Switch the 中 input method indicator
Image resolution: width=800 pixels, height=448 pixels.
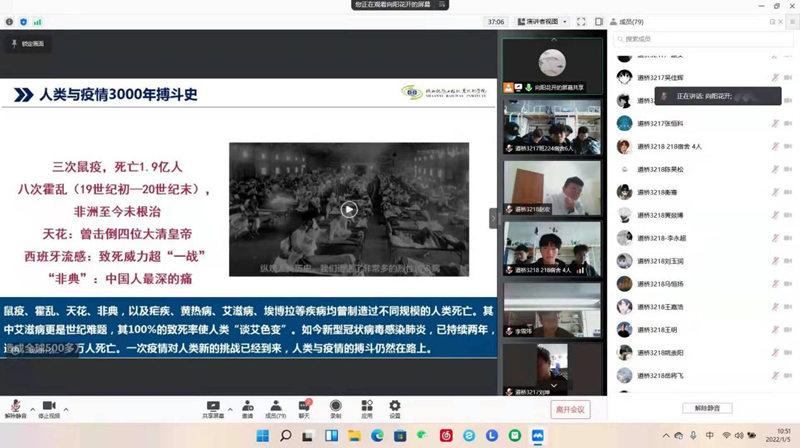click(x=710, y=436)
